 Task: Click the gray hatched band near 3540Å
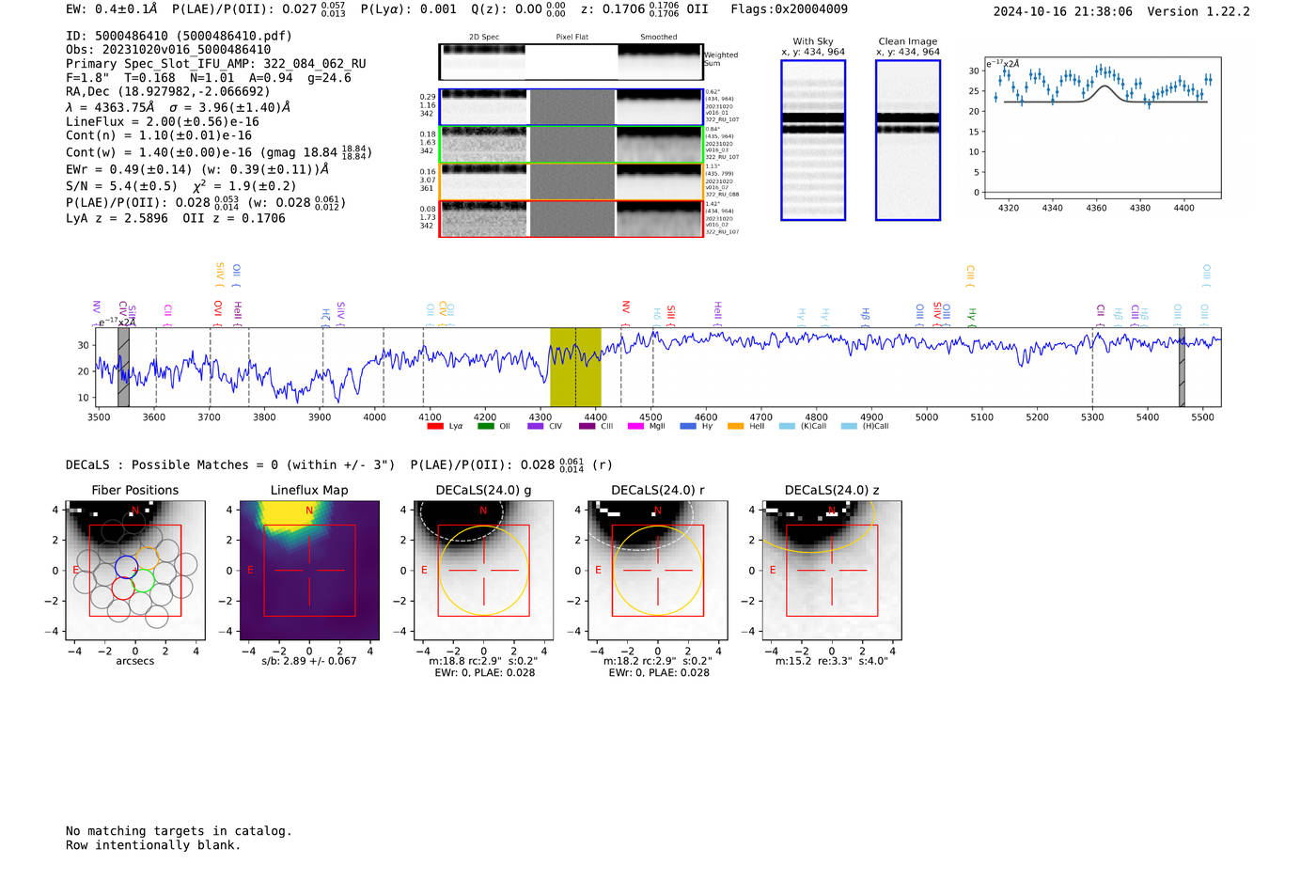[x=123, y=368]
